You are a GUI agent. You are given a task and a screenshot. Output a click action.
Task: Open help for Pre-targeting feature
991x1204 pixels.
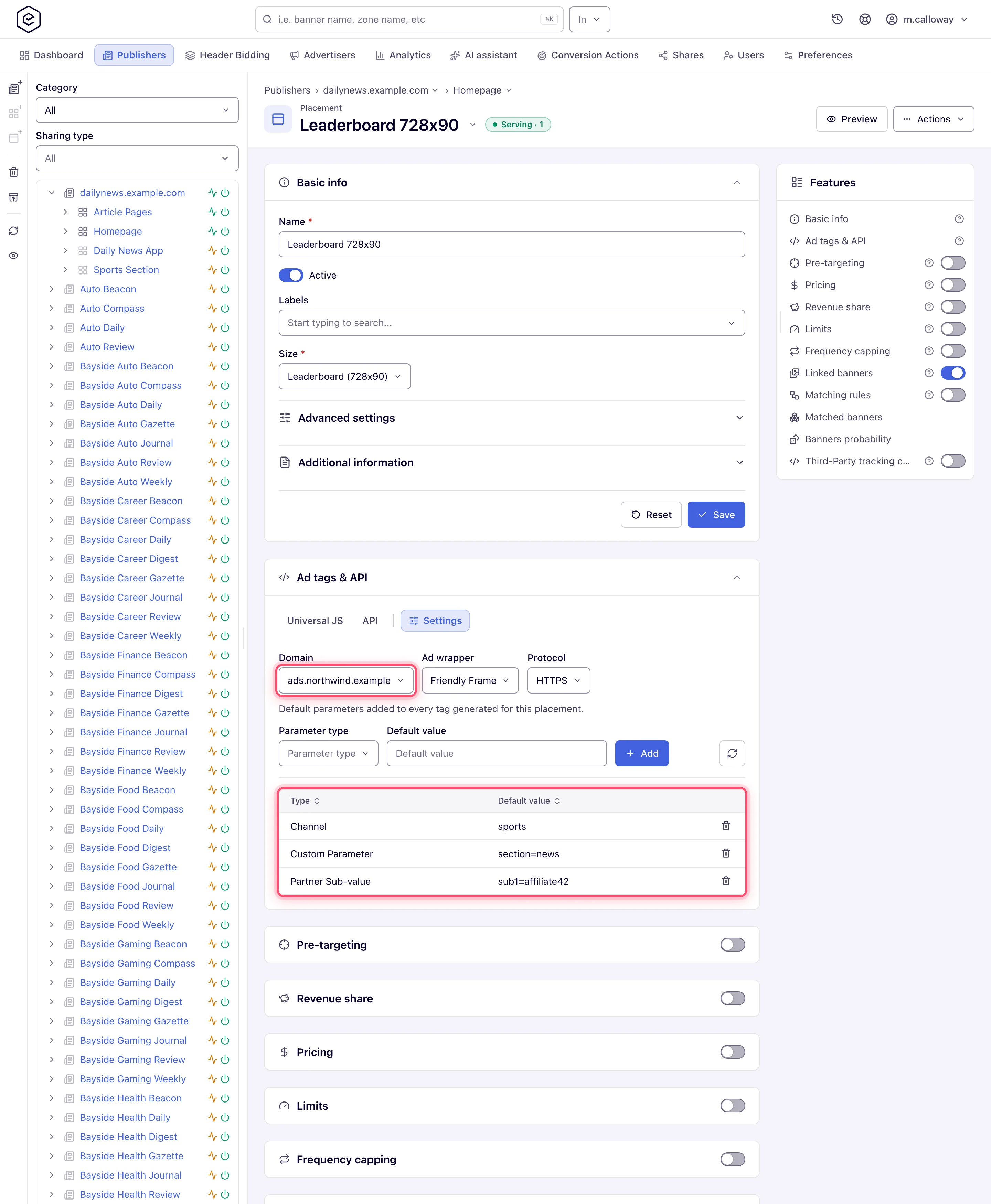pyautogui.click(x=929, y=263)
